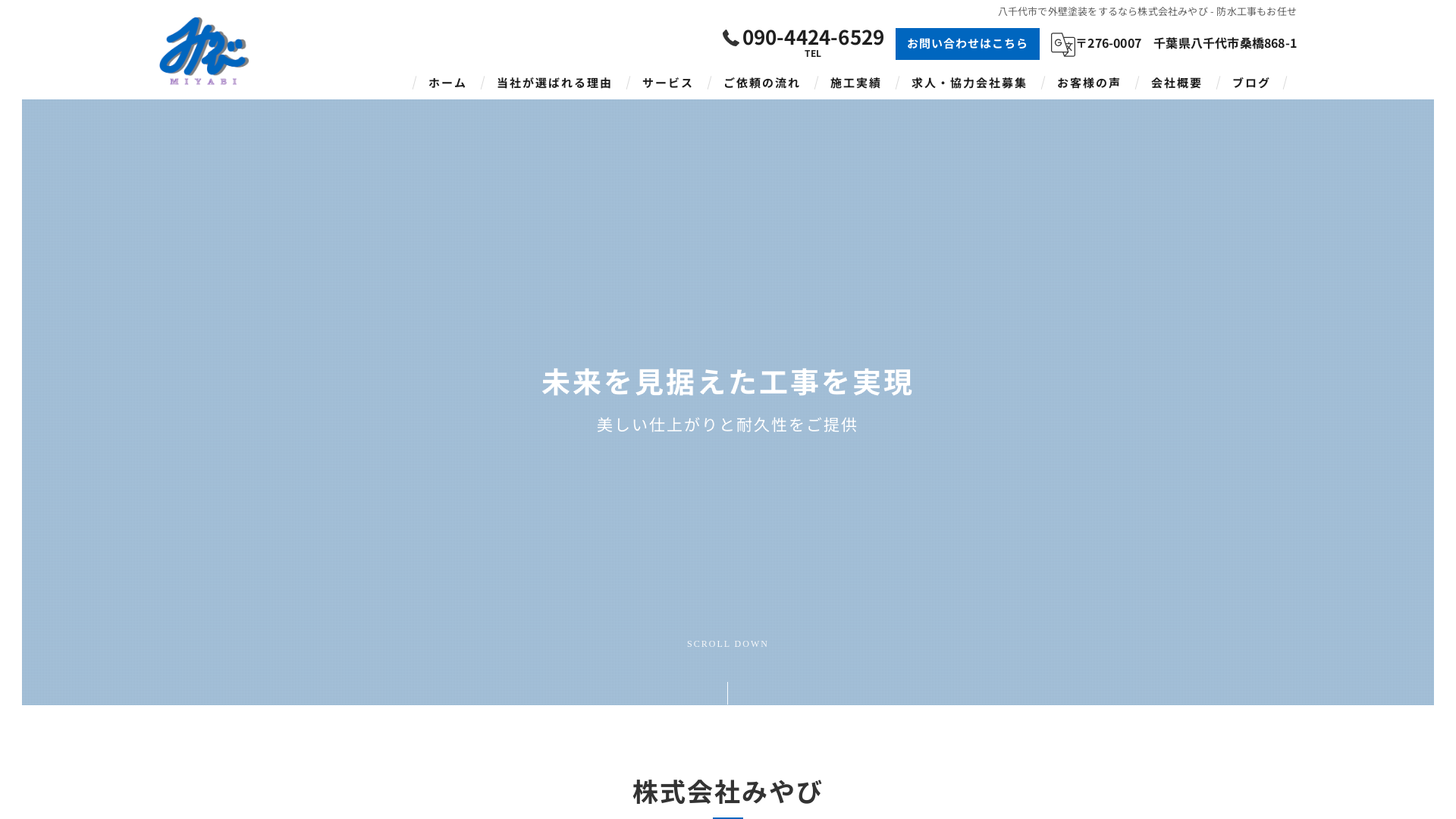Select the サービス menu entry

[x=667, y=83]
